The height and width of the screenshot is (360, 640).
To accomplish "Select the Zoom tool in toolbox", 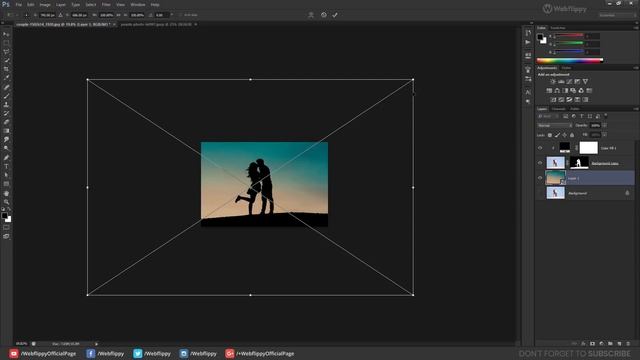I will [x=6, y=202].
